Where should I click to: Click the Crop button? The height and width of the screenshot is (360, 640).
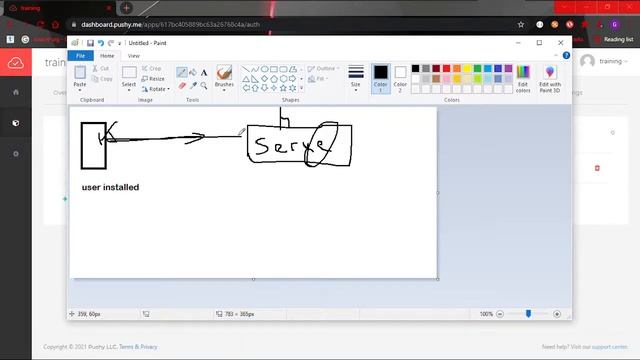click(x=151, y=69)
